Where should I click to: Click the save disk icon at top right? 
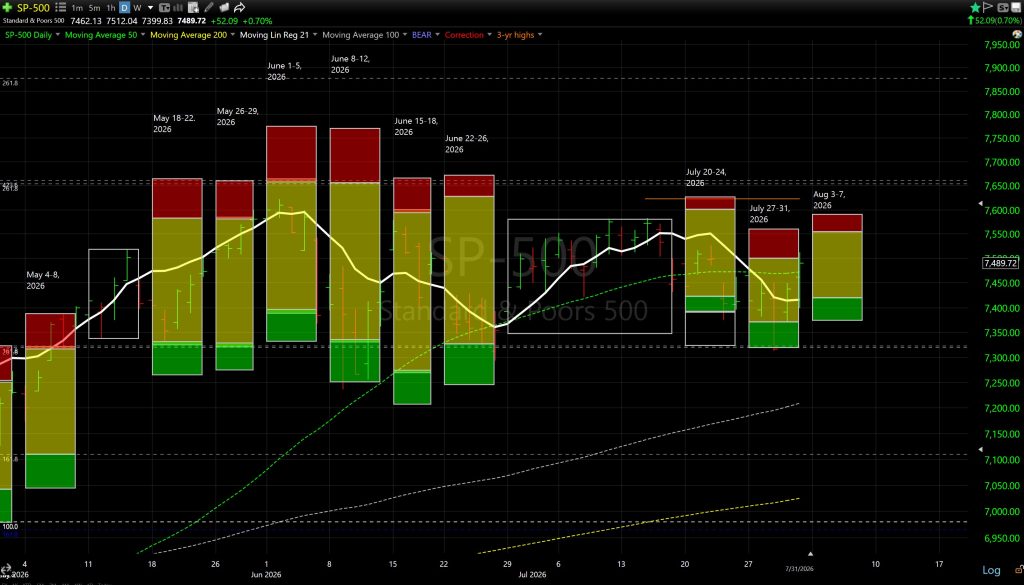(x=1016, y=7)
